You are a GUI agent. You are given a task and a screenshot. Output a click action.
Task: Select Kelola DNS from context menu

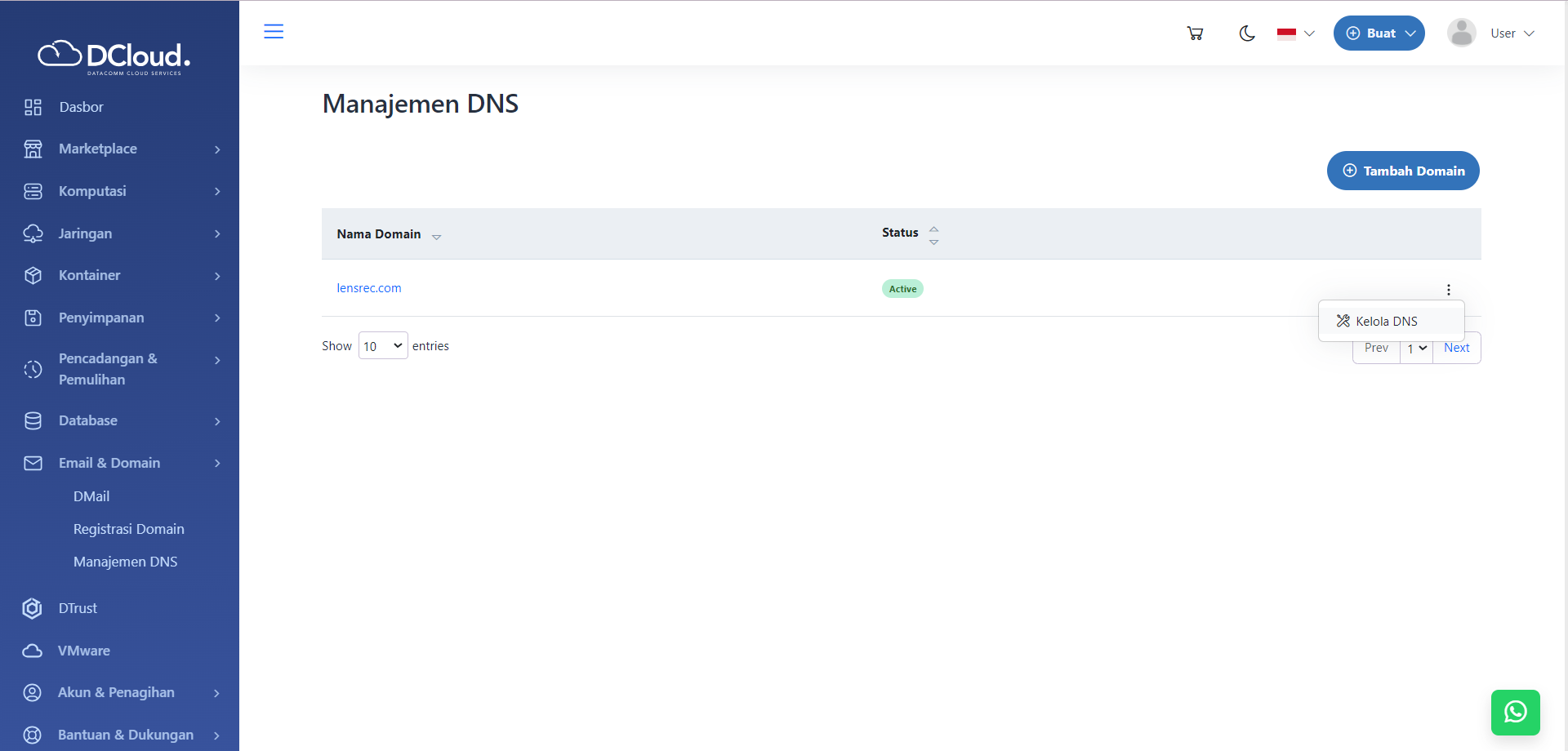point(1386,322)
